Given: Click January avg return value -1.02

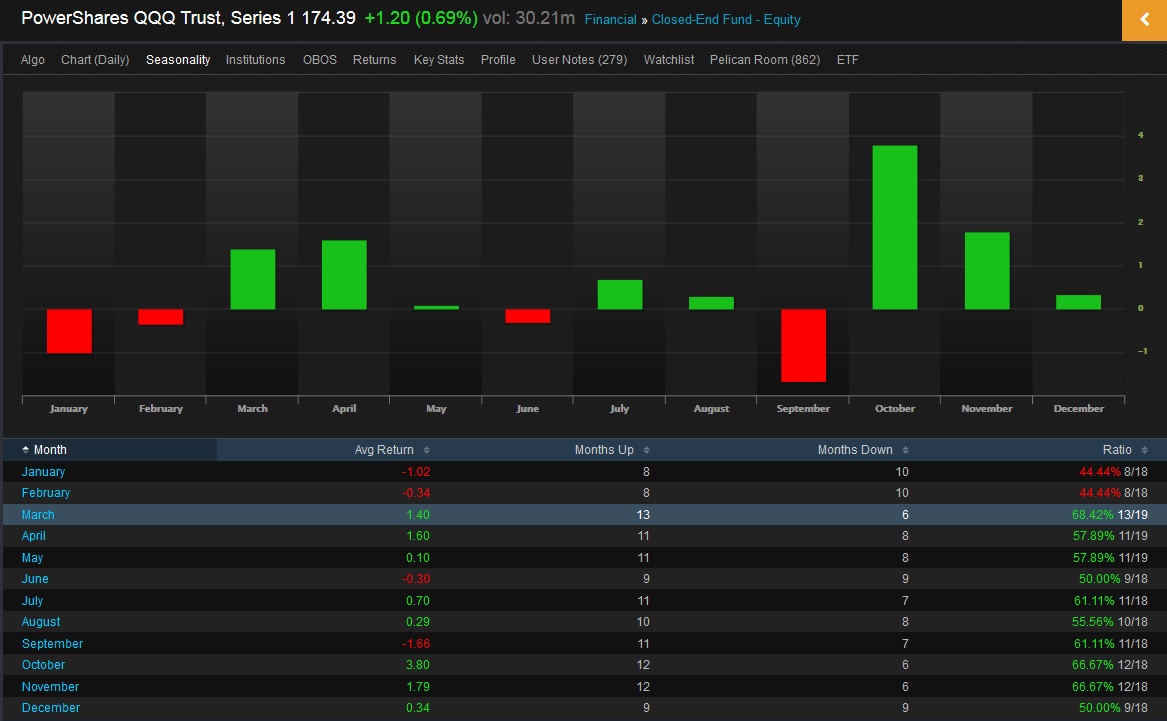Looking at the screenshot, I should coord(416,472).
